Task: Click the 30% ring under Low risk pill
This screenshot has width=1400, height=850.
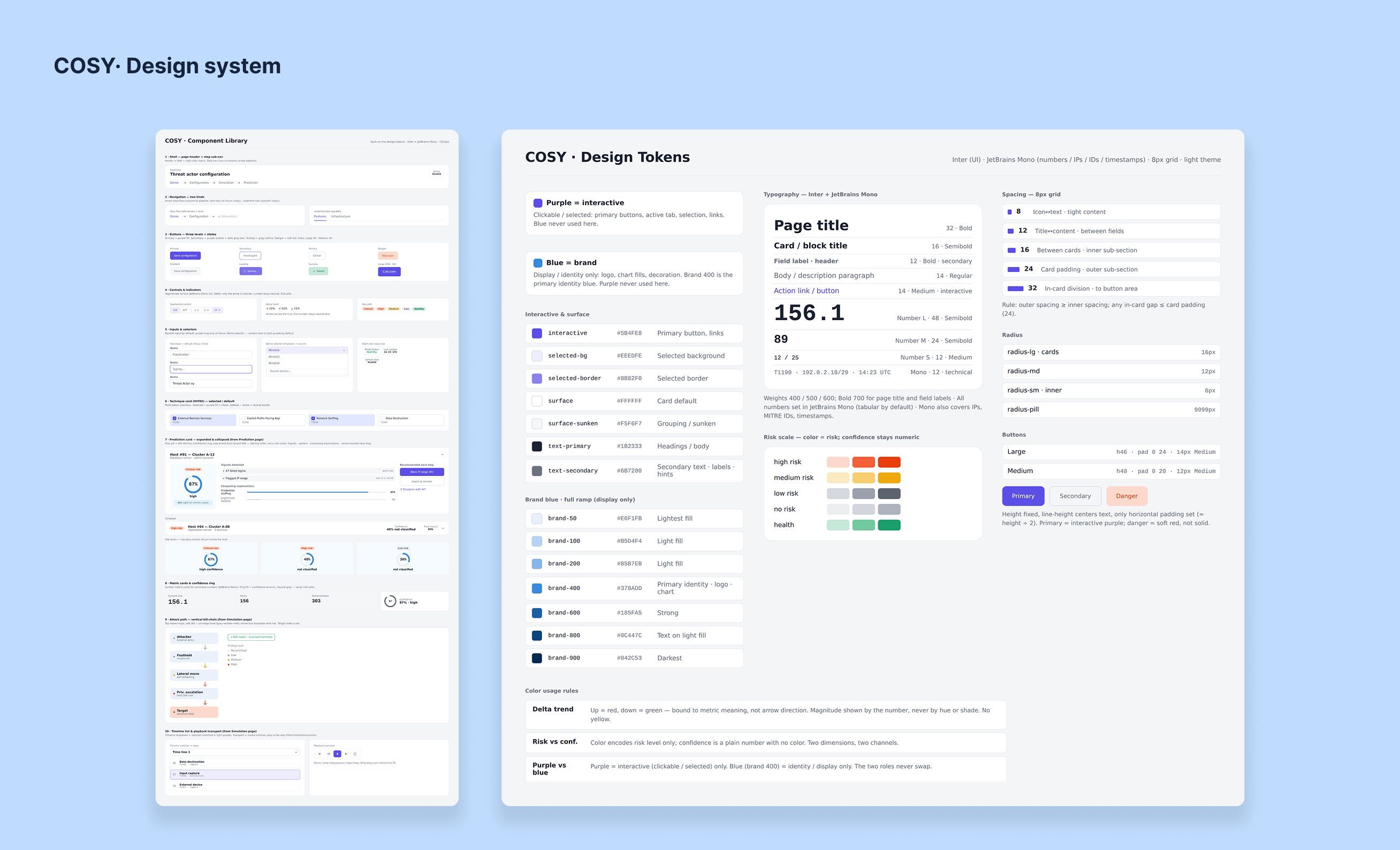Action: (404, 560)
